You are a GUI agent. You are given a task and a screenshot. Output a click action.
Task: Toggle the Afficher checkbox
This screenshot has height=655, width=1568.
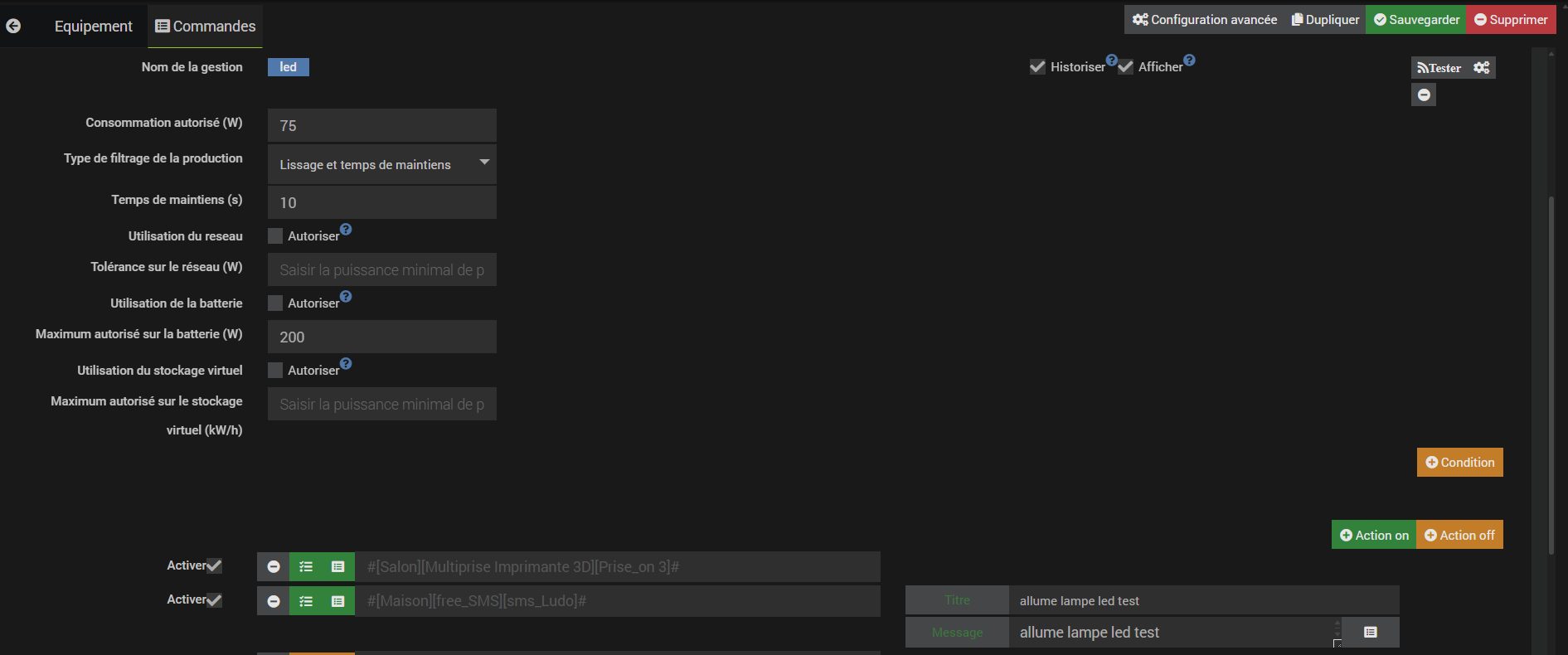[x=1125, y=67]
